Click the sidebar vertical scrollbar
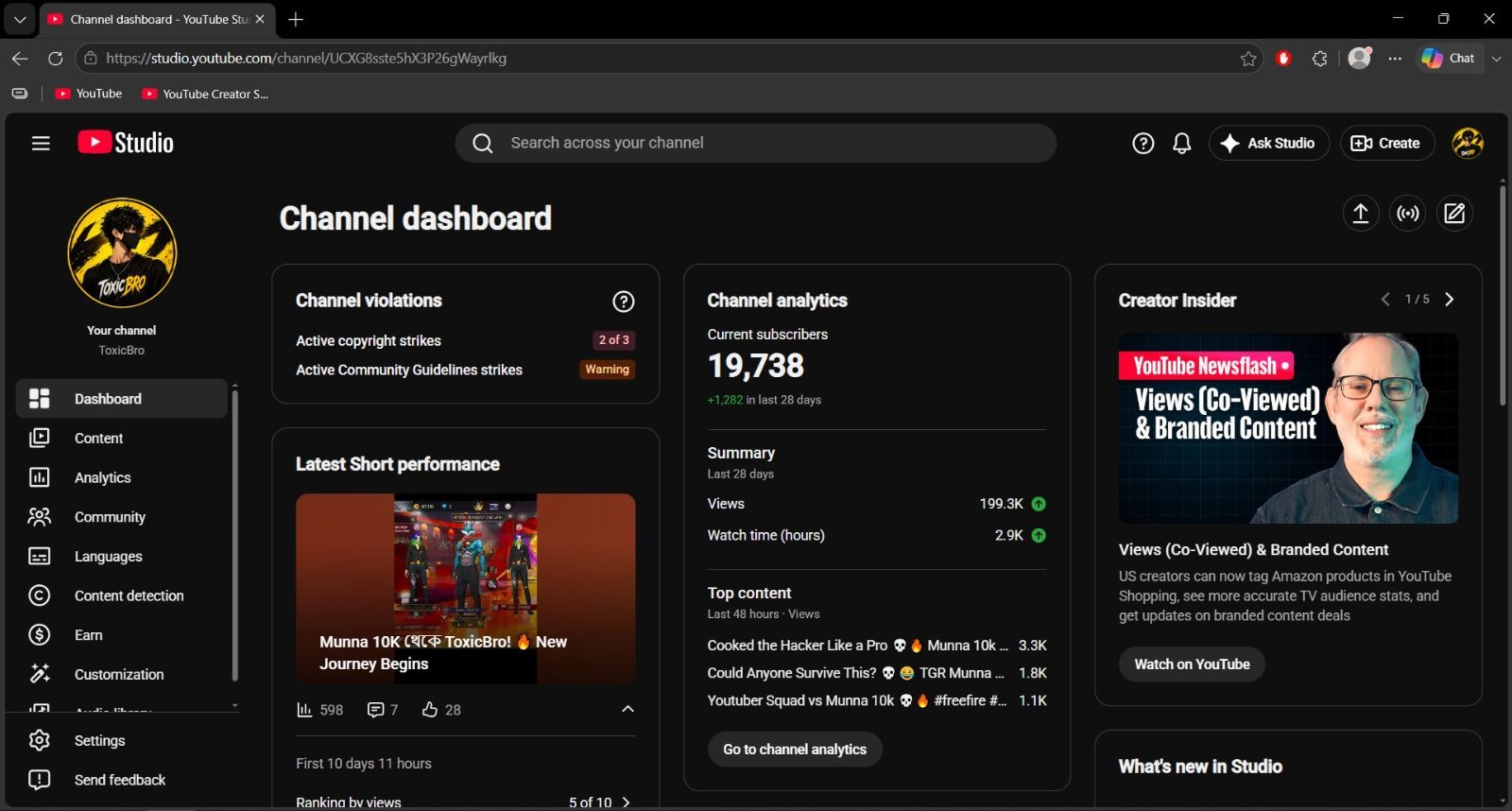1512x811 pixels. click(x=234, y=534)
